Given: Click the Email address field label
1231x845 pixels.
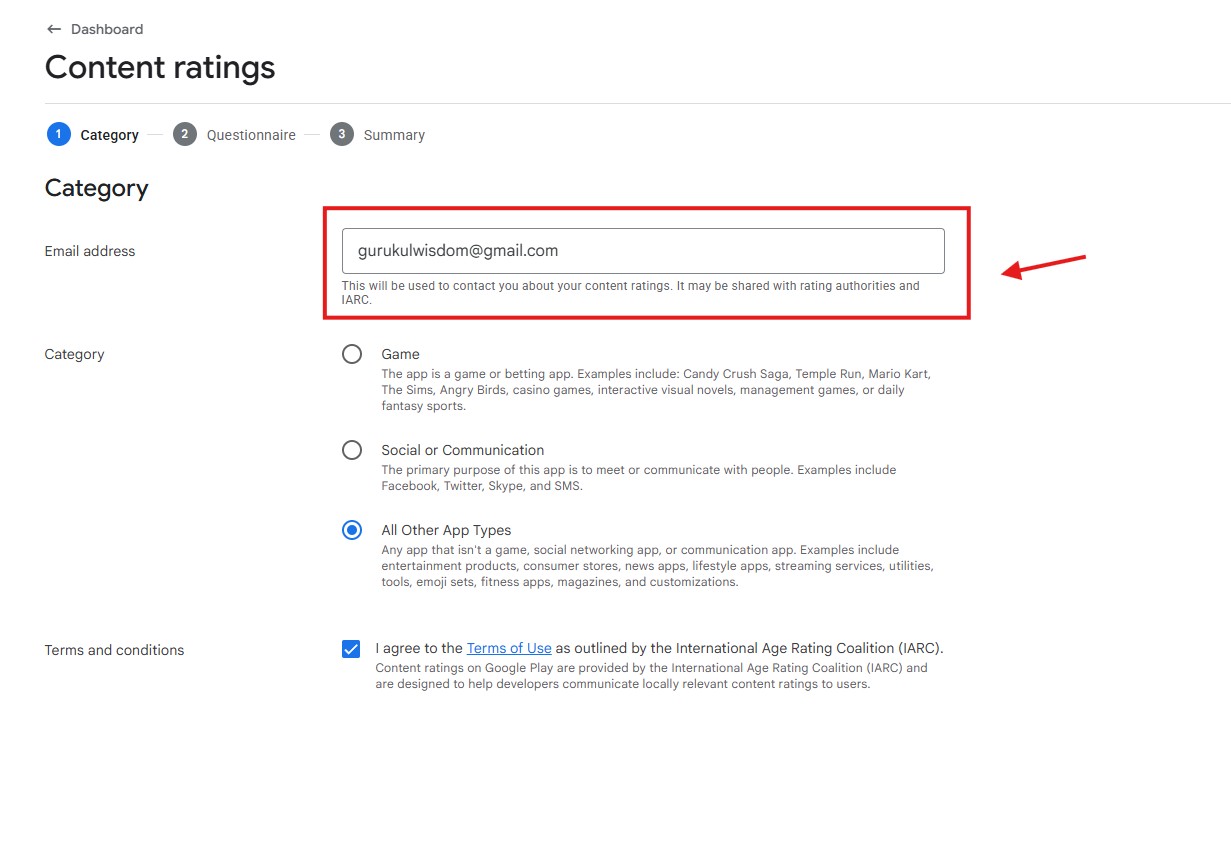Looking at the screenshot, I should [90, 251].
